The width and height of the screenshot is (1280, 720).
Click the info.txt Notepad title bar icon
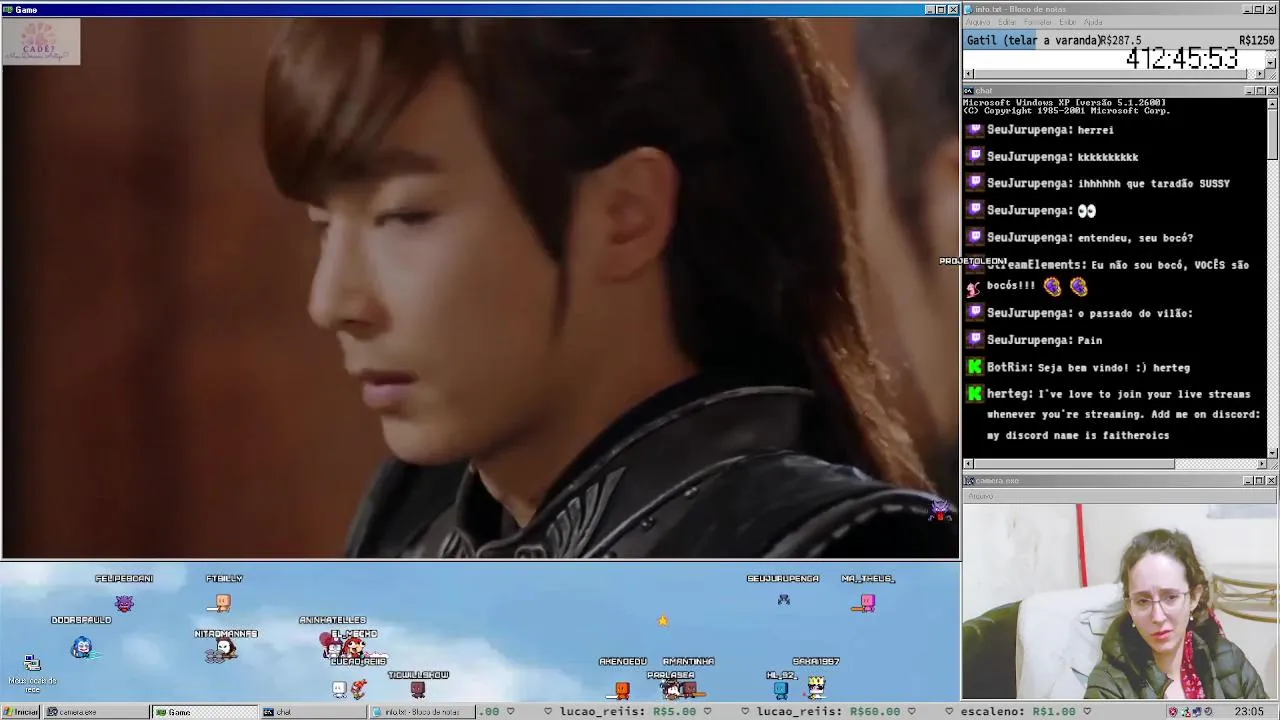[968, 9]
